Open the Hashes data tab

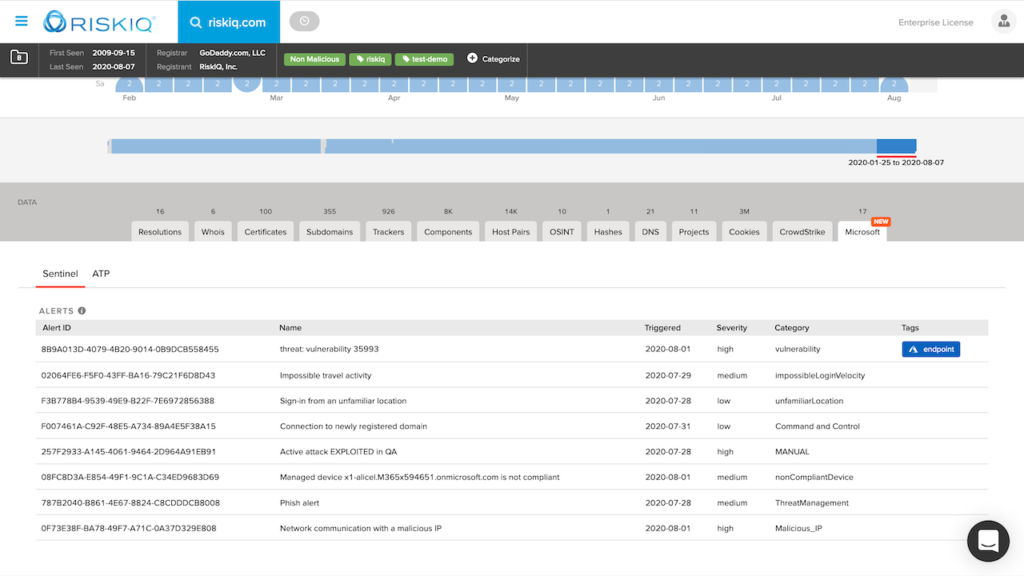608,232
